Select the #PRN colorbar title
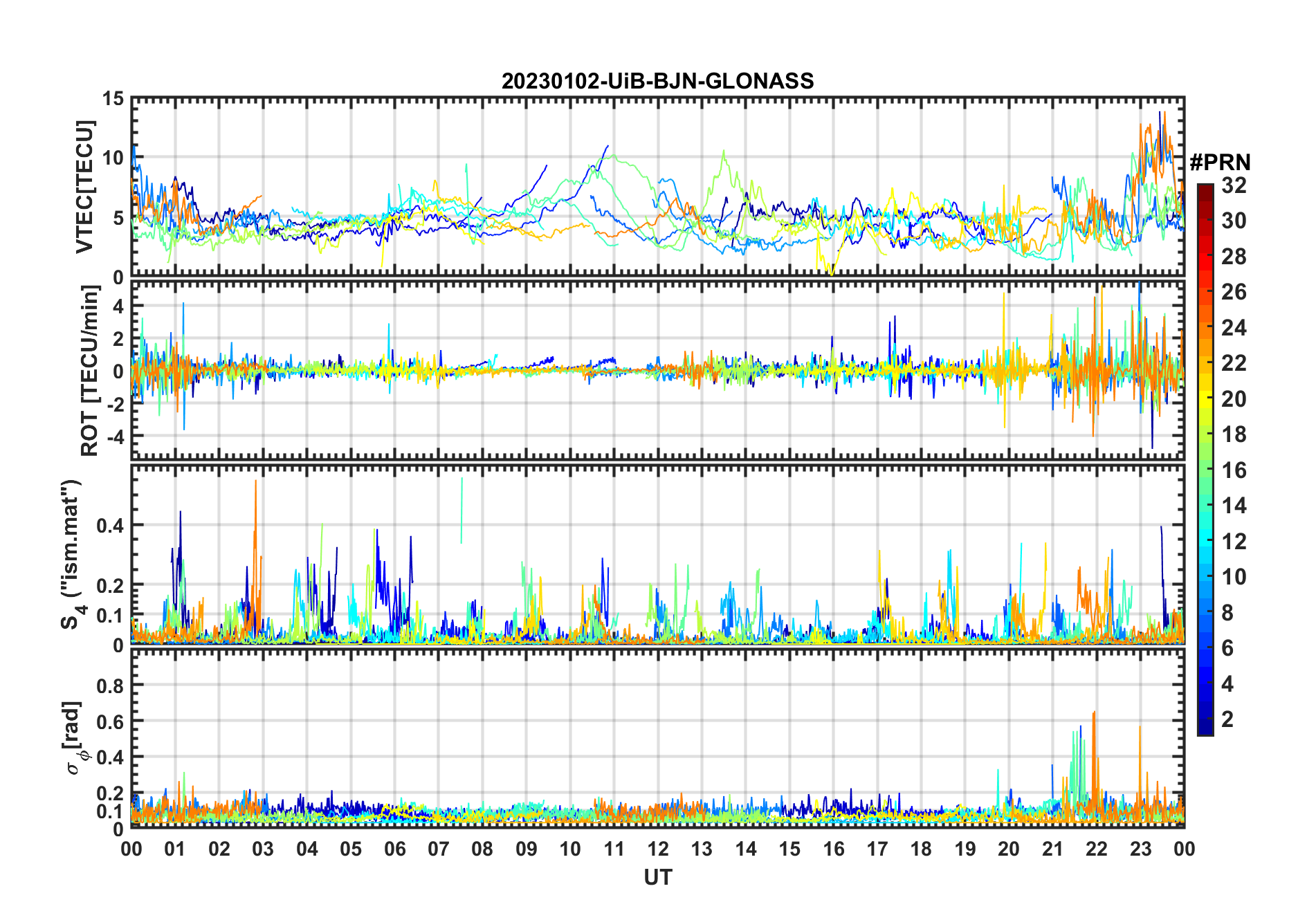Image resolution: width=1316 pixels, height=920 pixels. click(1220, 163)
